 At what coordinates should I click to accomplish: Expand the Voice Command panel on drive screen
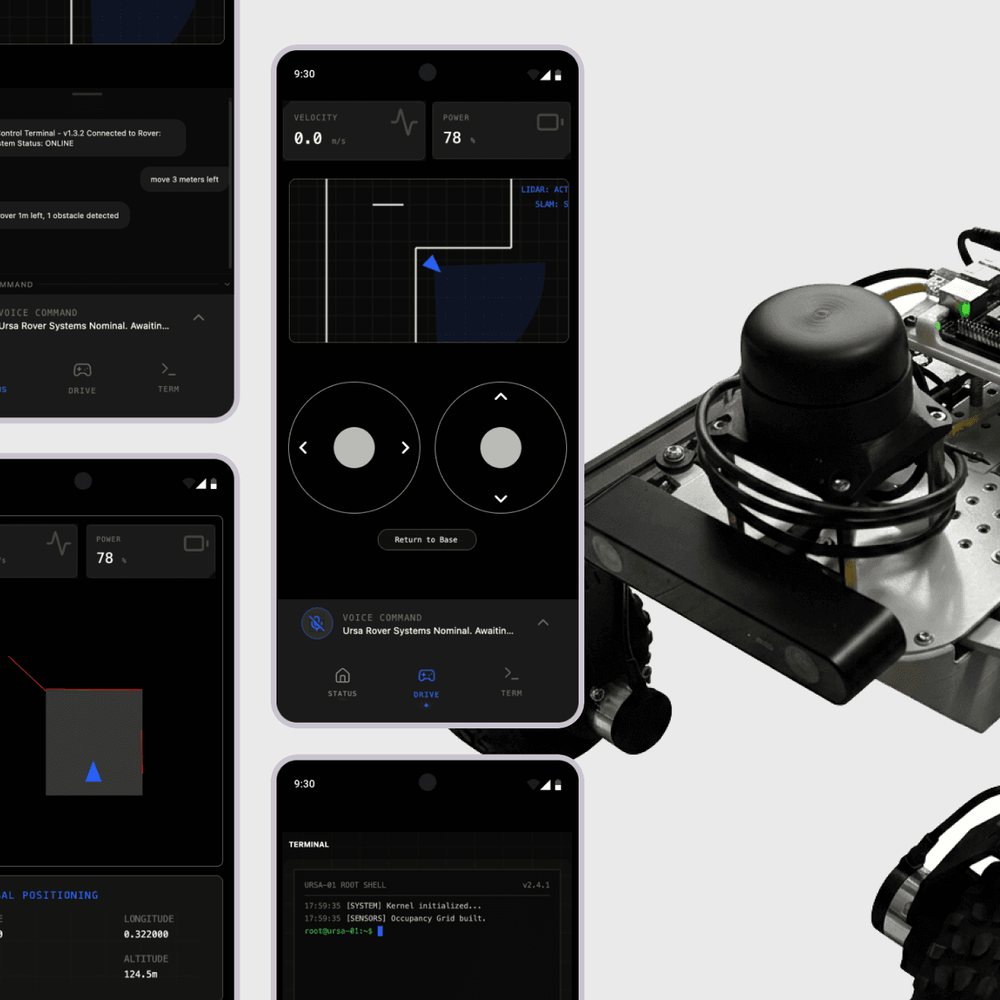coord(543,622)
